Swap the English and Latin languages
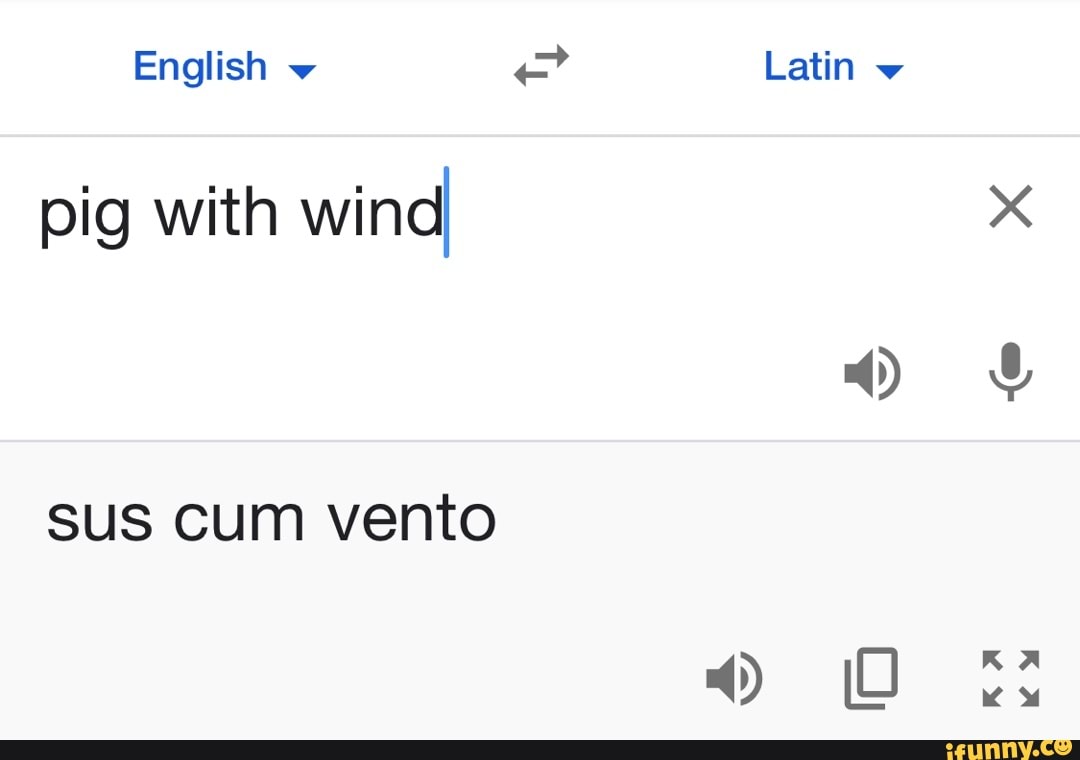The width and height of the screenshot is (1080, 760). pyautogui.click(x=541, y=66)
